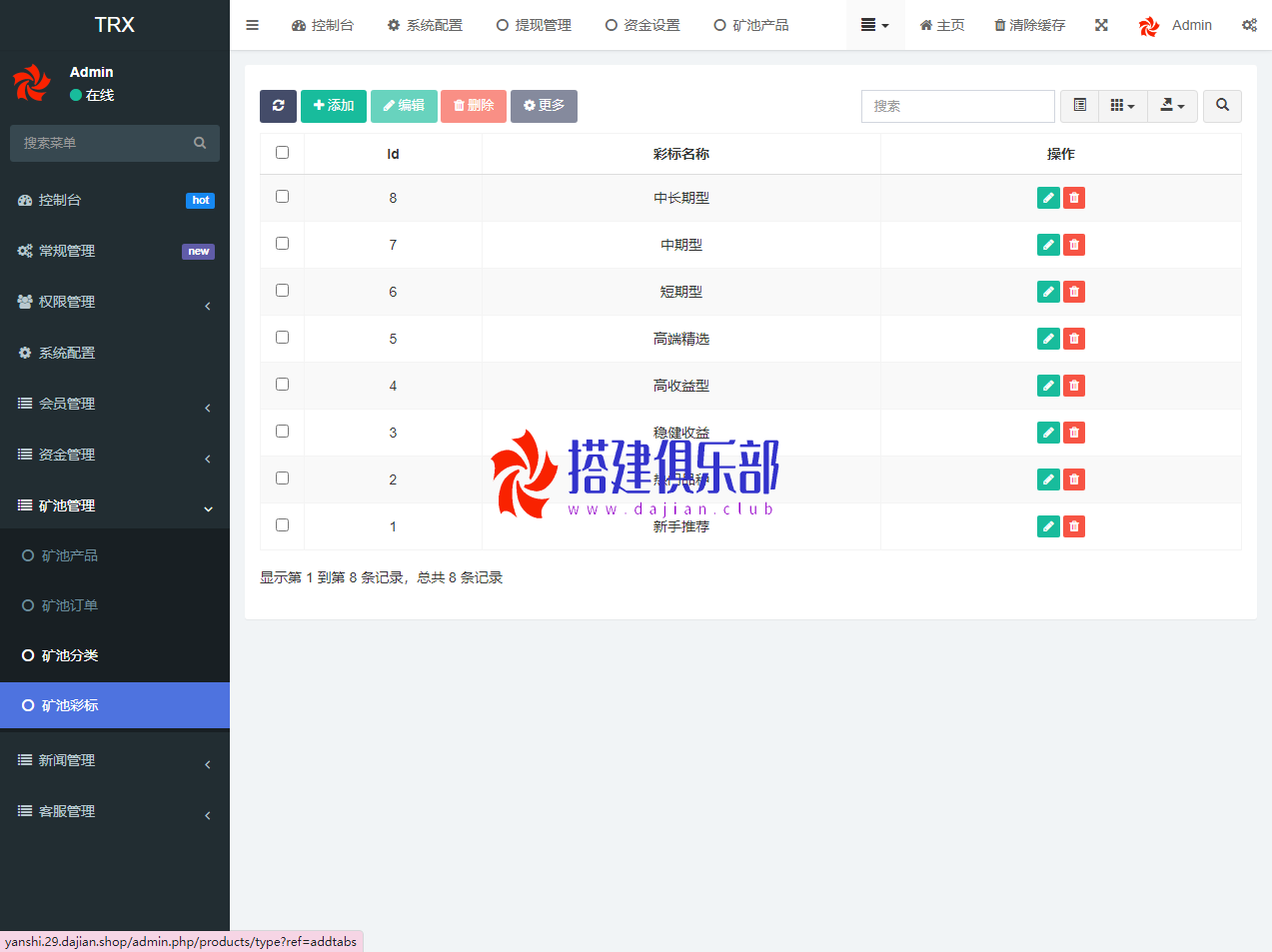Image resolution: width=1272 pixels, height=952 pixels.
Task: Open the columns visibility dropdown
Action: click(1122, 106)
